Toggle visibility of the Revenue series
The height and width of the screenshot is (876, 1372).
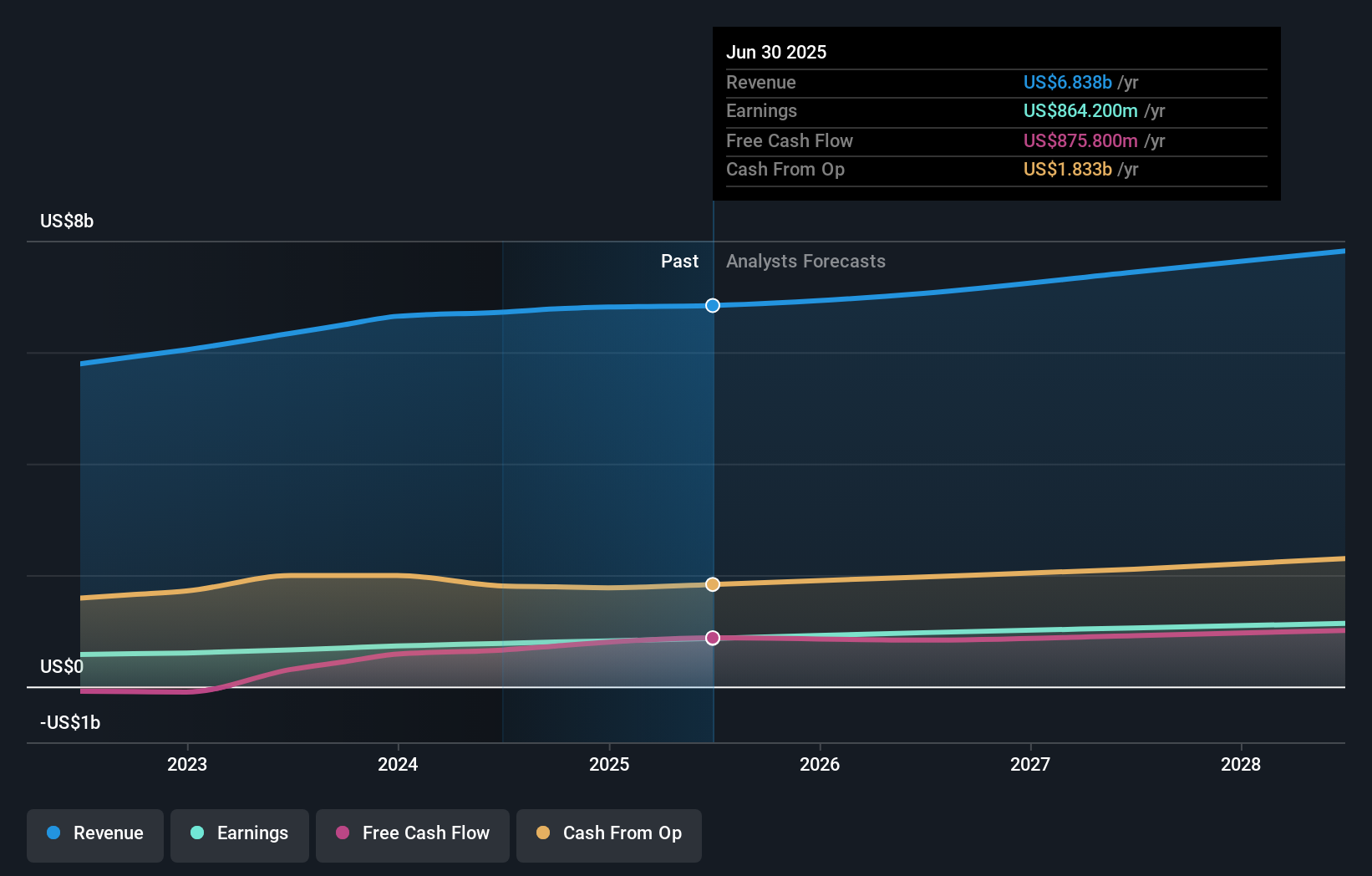coord(94,834)
